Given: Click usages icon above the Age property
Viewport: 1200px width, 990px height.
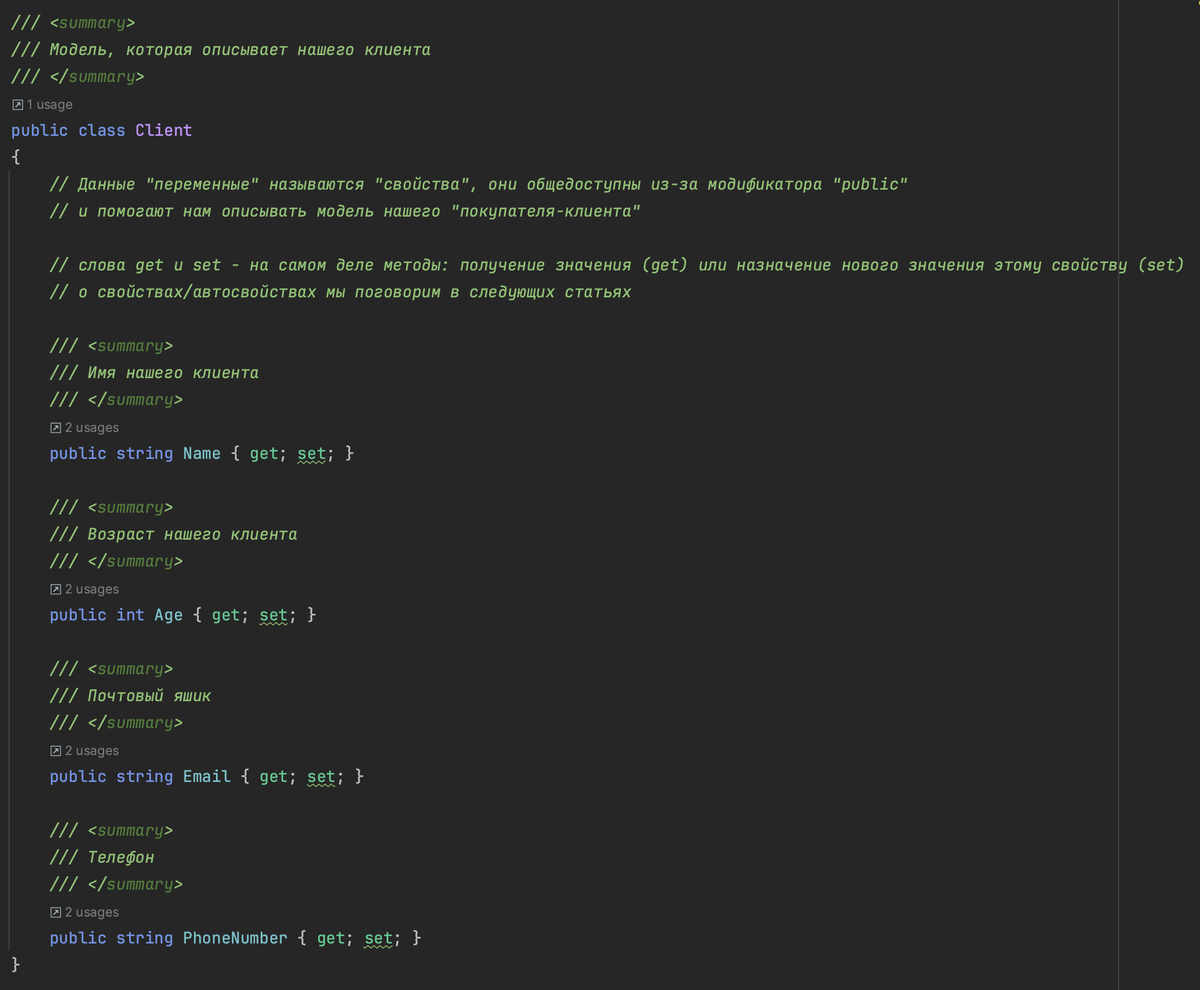Looking at the screenshot, I should pos(56,589).
